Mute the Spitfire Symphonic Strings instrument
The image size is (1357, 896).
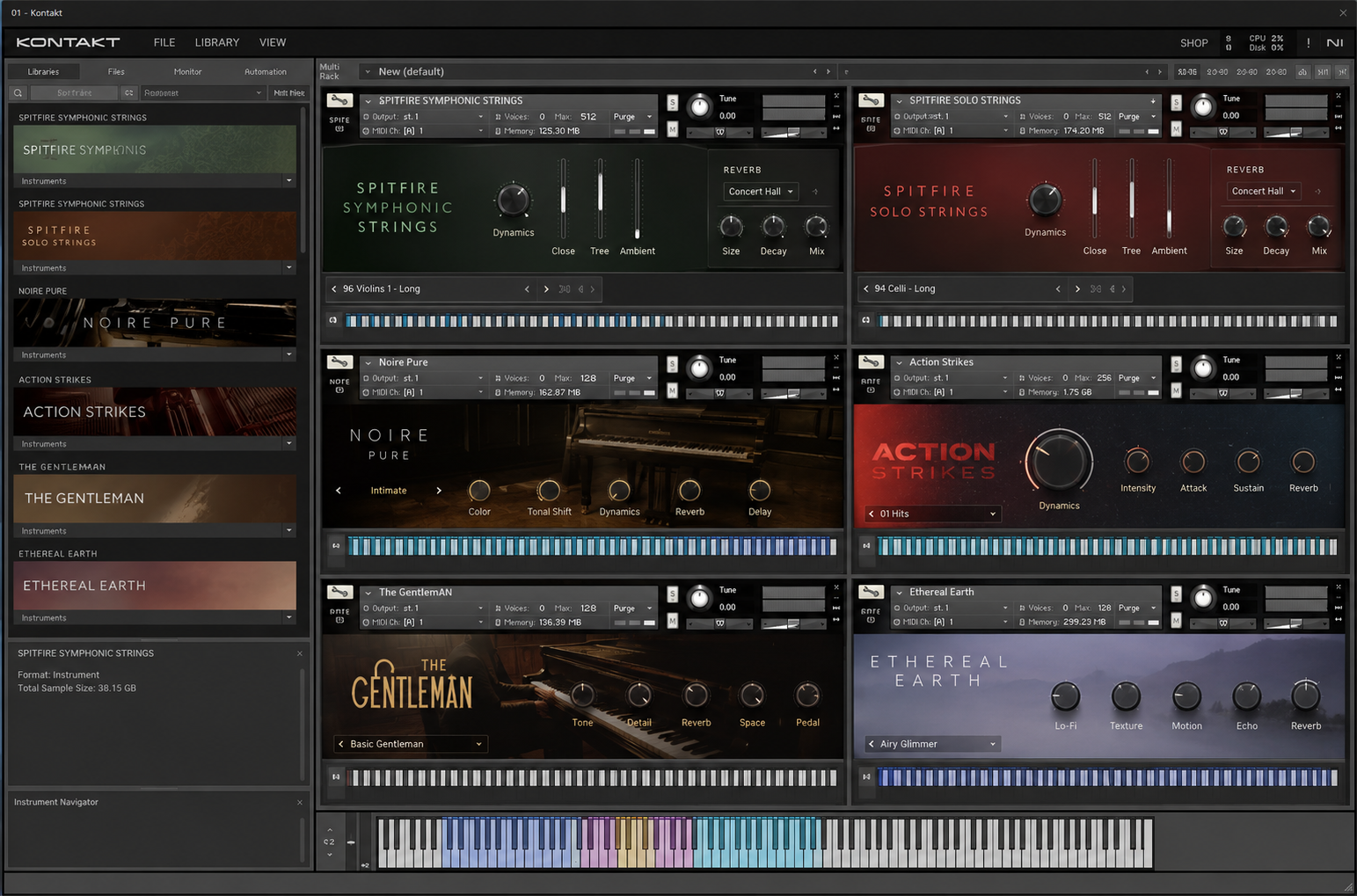673,129
